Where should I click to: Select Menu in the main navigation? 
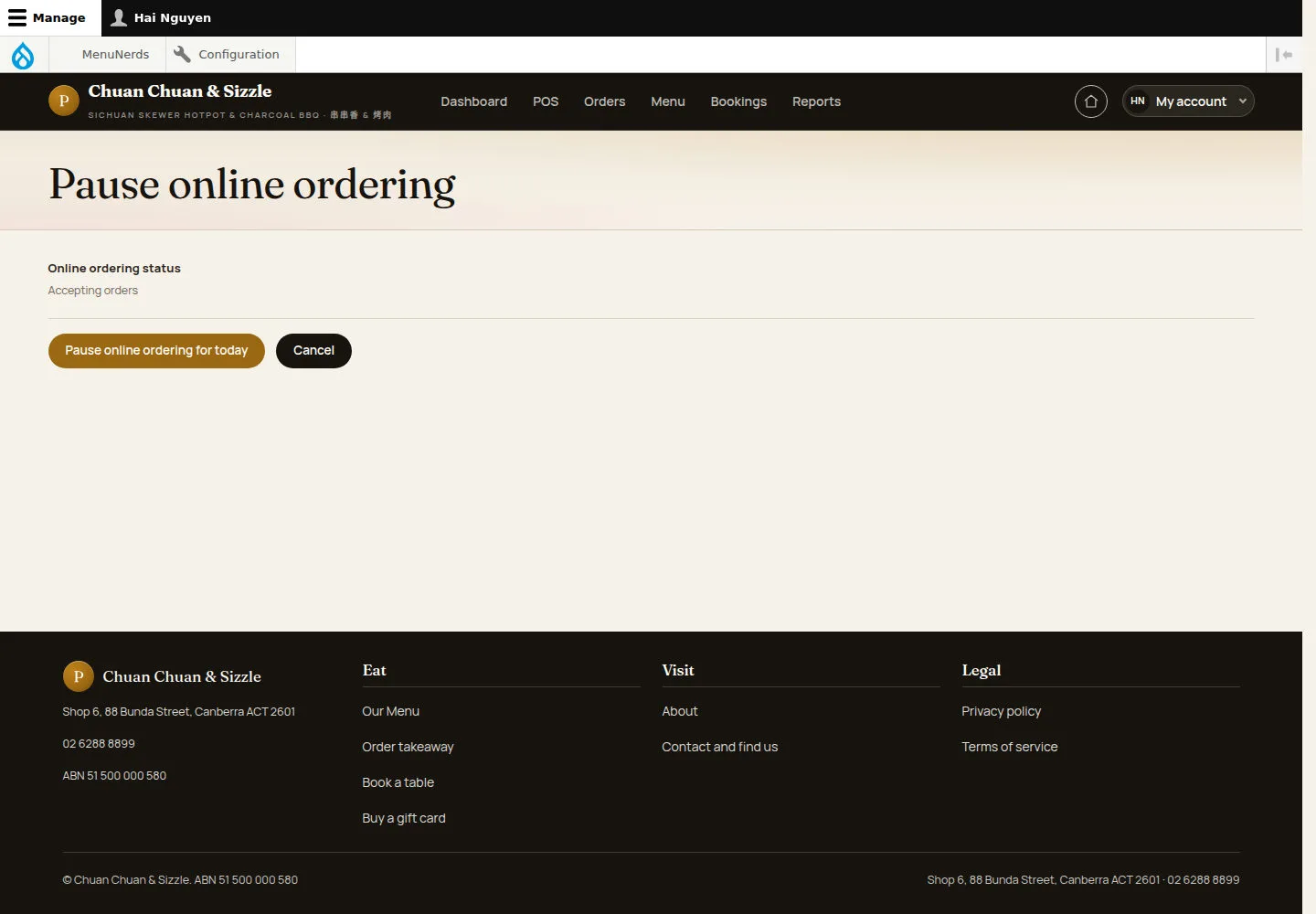click(x=668, y=101)
